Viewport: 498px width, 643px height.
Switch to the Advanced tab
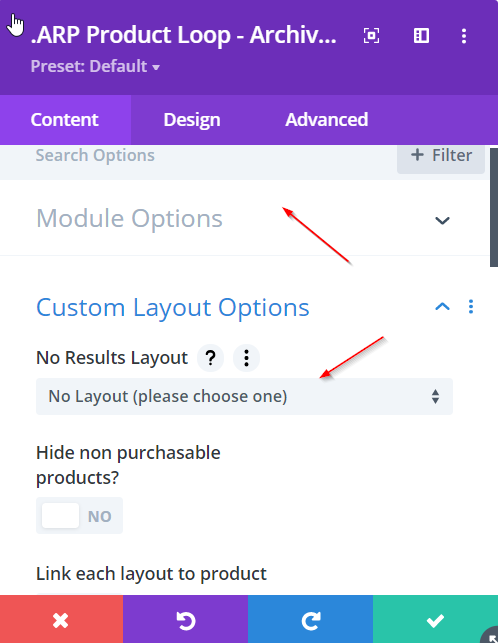(327, 120)
